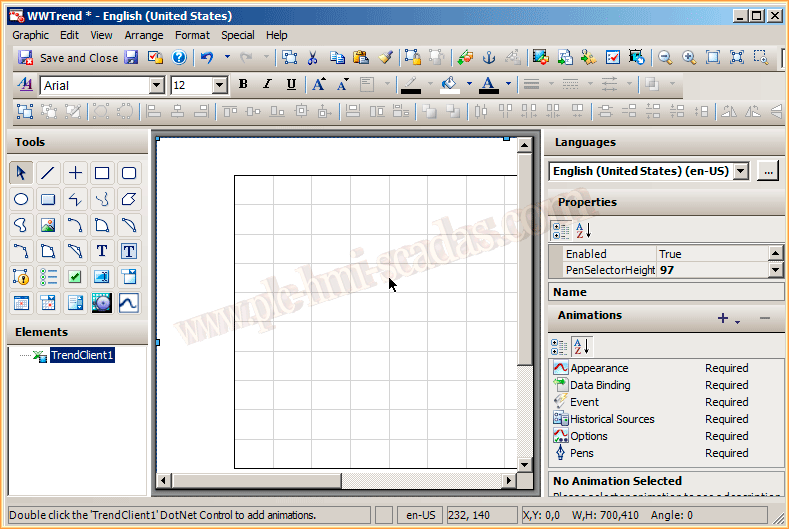This screenshot has width=789, height=529.
Task: Select the Image tool
Action: click(x=48, y=225)
